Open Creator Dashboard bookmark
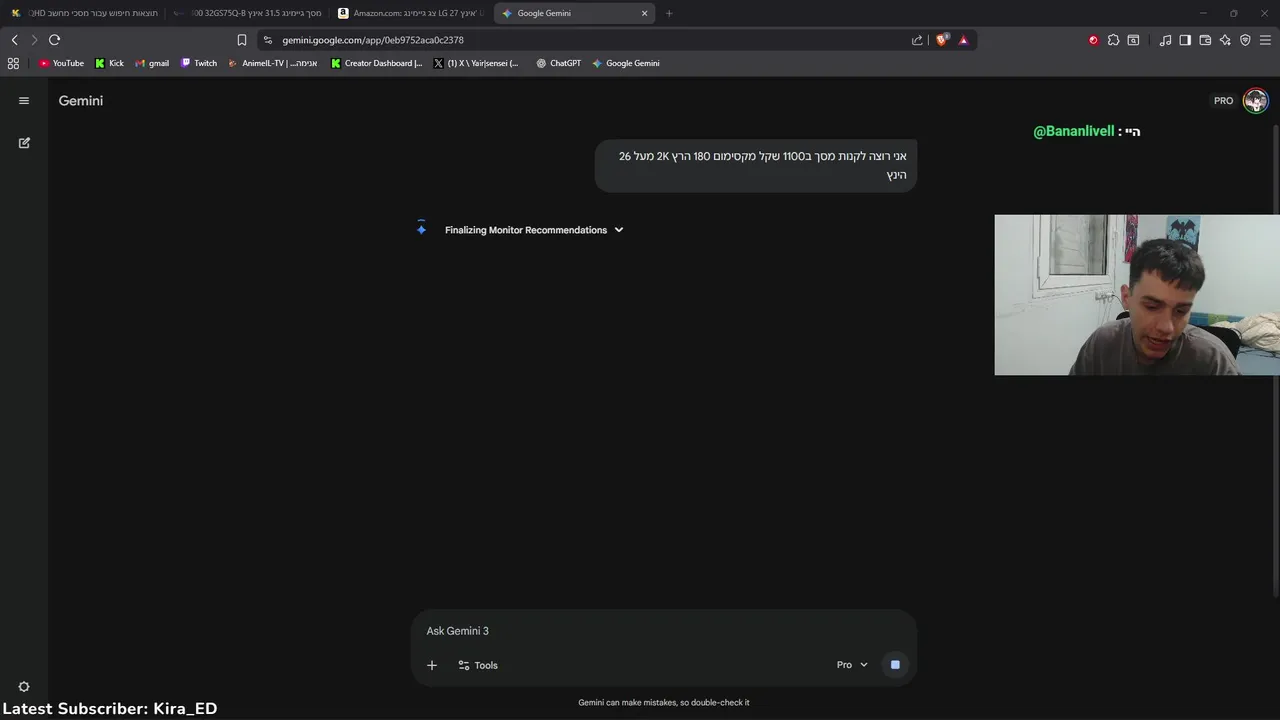This screenshot has width=1280, height=720. pos(377,63)
